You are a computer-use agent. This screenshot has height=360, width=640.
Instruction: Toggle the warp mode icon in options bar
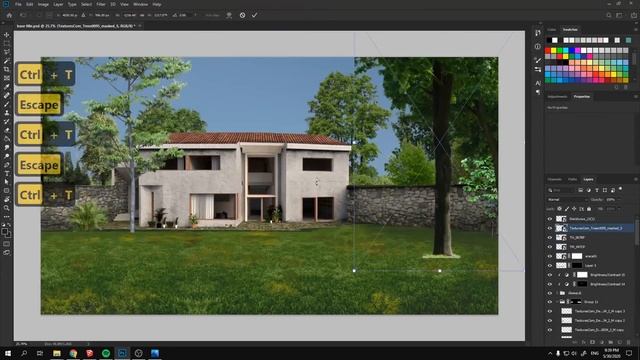(229, 15)
